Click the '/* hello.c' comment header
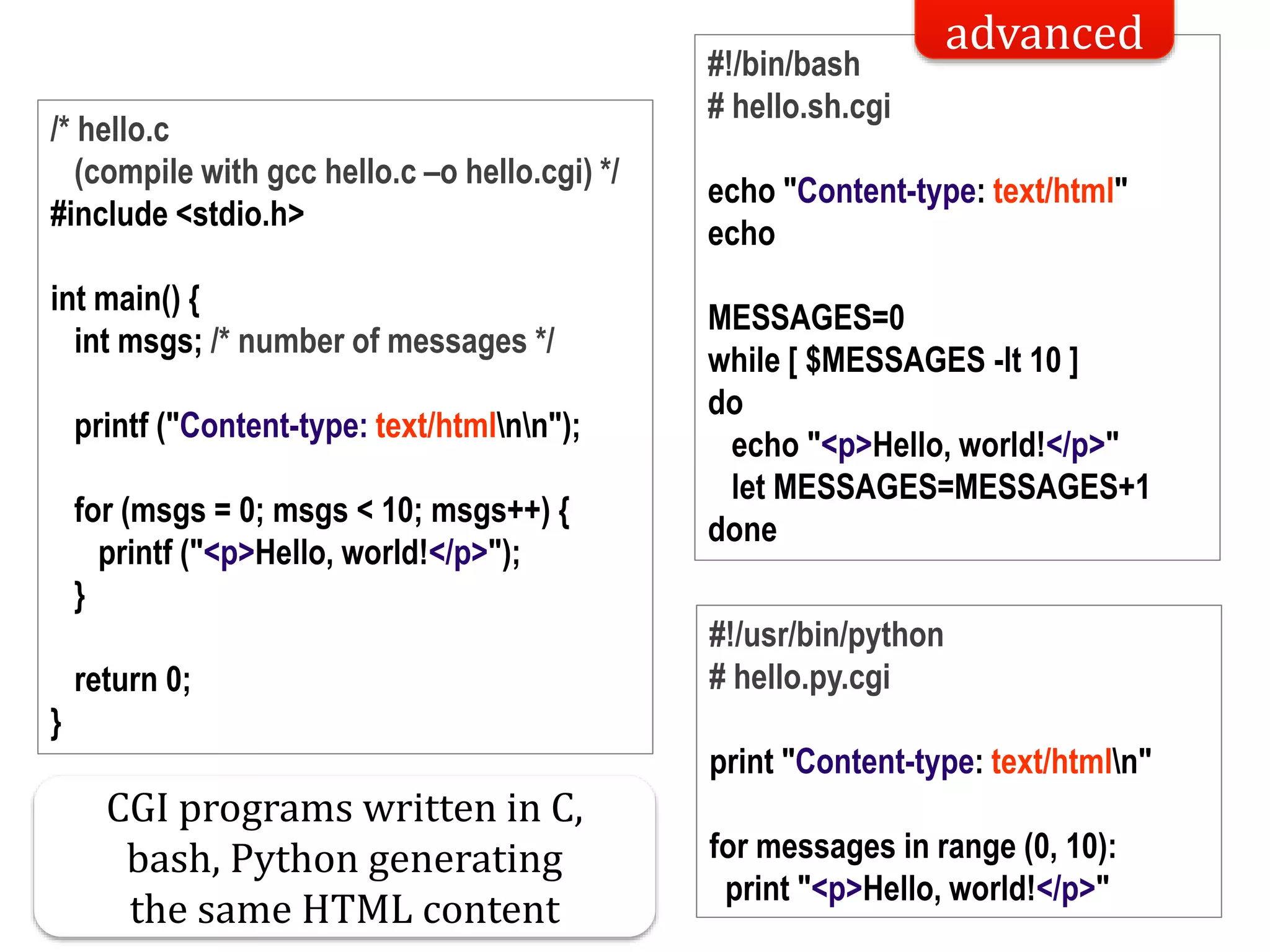The height and width of the screenshot is (952, 1270). pos(110,130)
